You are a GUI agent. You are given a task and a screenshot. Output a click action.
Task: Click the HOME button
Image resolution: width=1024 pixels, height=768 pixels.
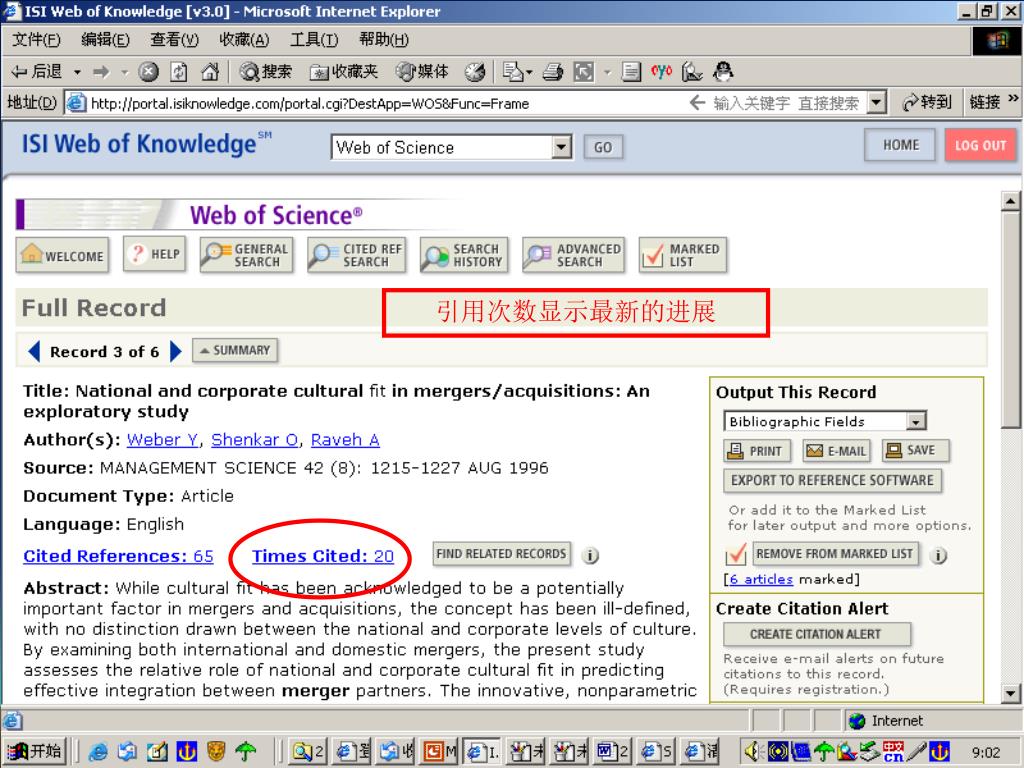(x=900, y=145)
